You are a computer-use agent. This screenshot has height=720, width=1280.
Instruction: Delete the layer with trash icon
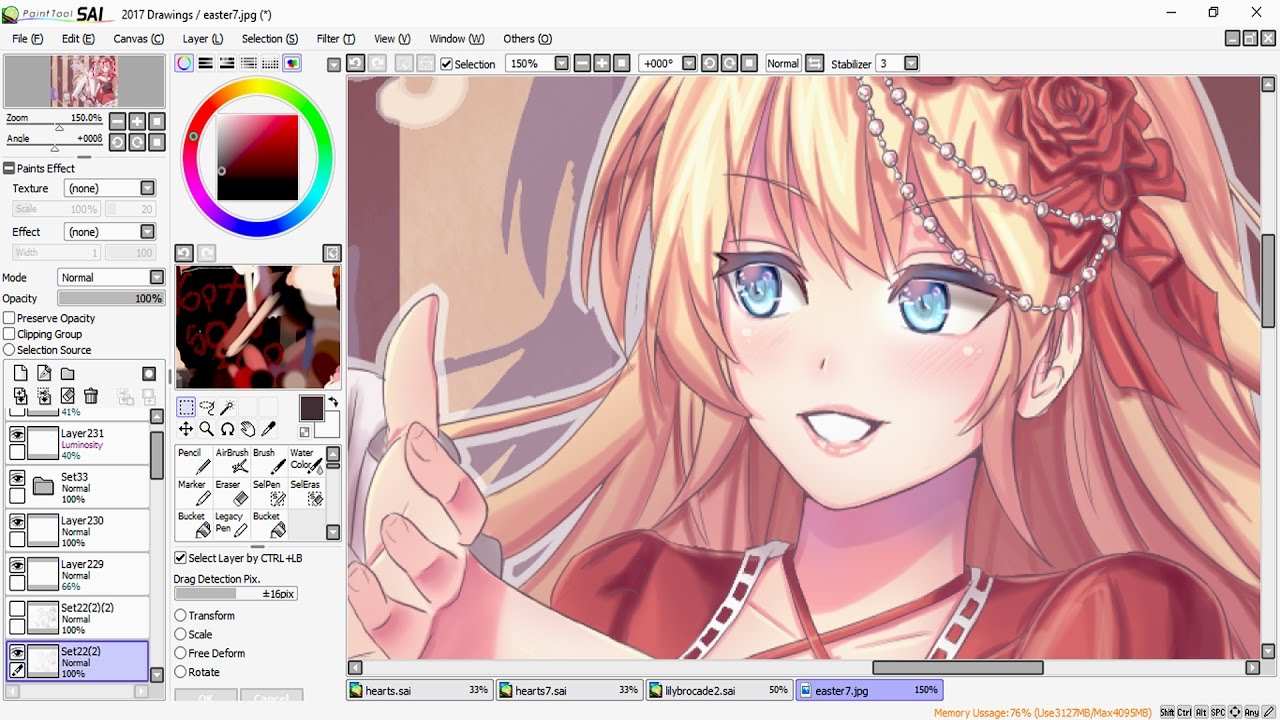point(91,396)
